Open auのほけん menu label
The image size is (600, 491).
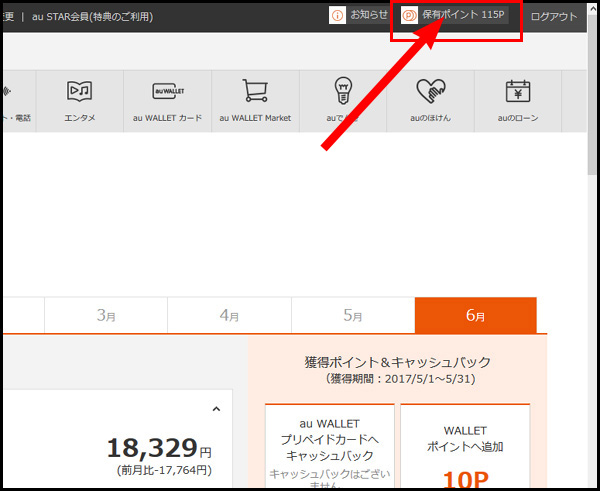point(430,118)
